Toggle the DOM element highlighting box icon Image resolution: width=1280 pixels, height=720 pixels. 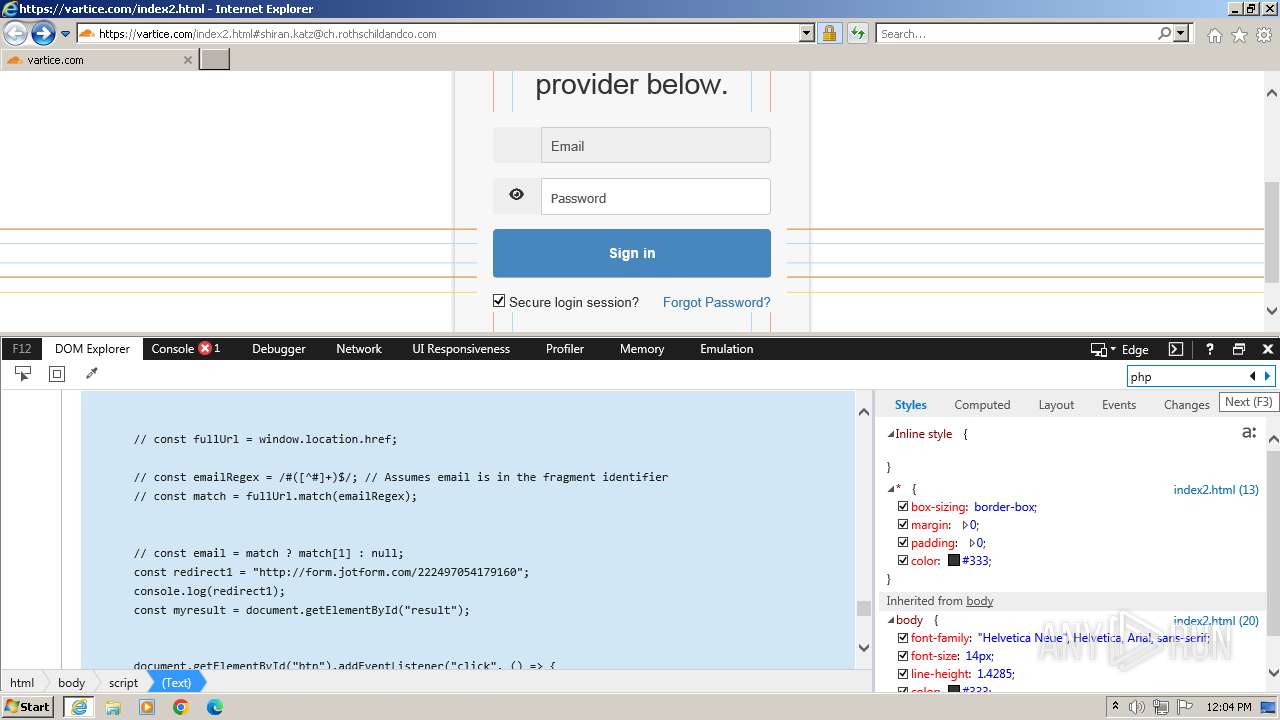(57, 373)
